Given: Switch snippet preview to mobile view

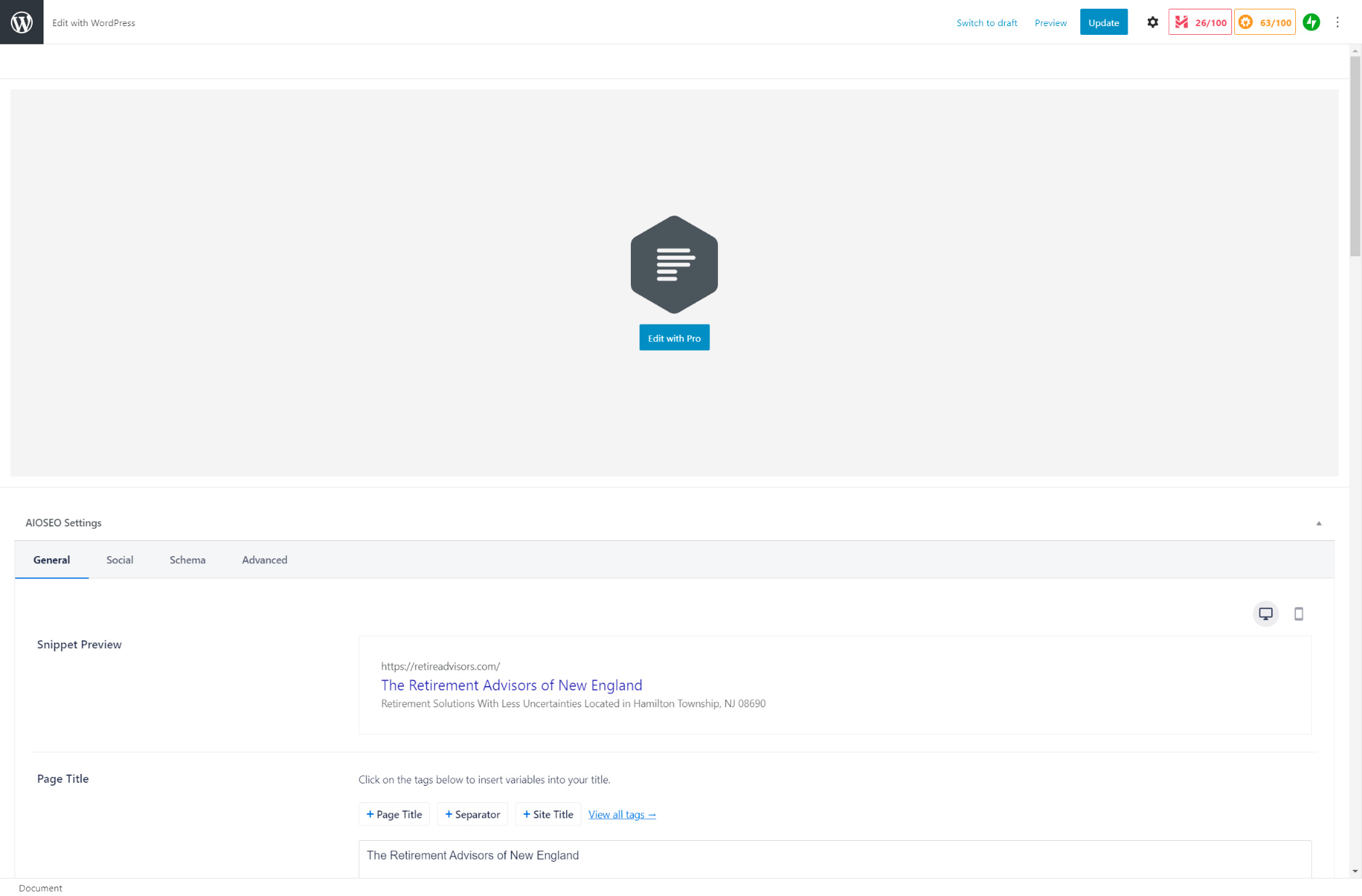Looking at the screenshot, I should point(1299,614).
